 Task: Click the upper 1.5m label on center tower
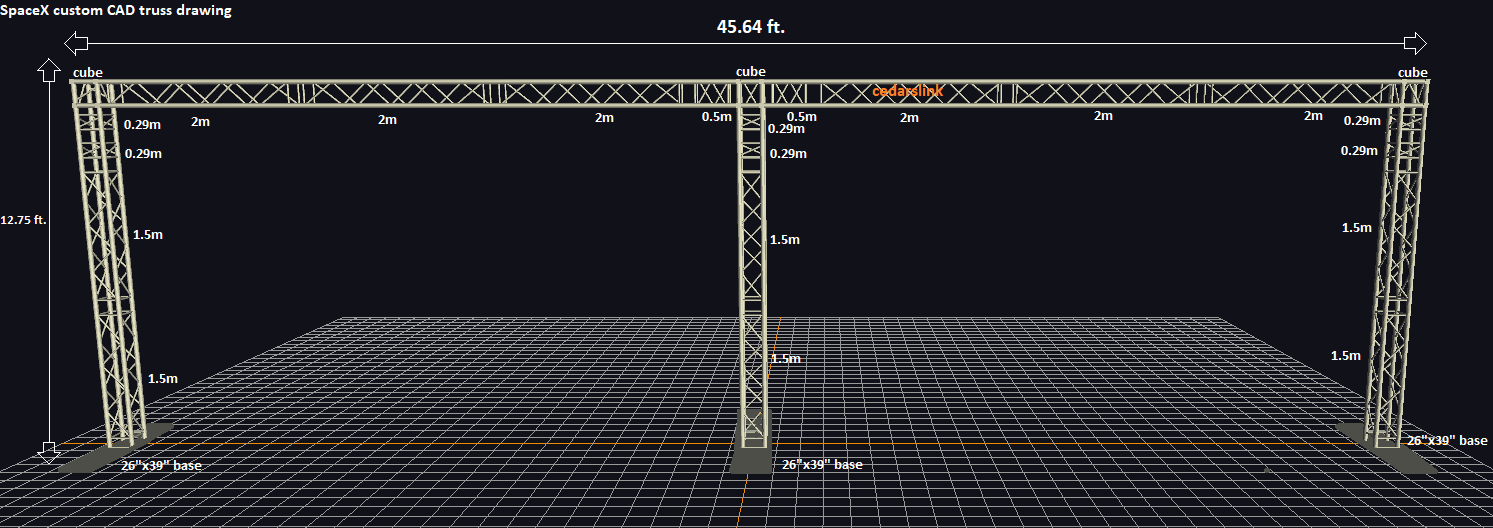785,240
